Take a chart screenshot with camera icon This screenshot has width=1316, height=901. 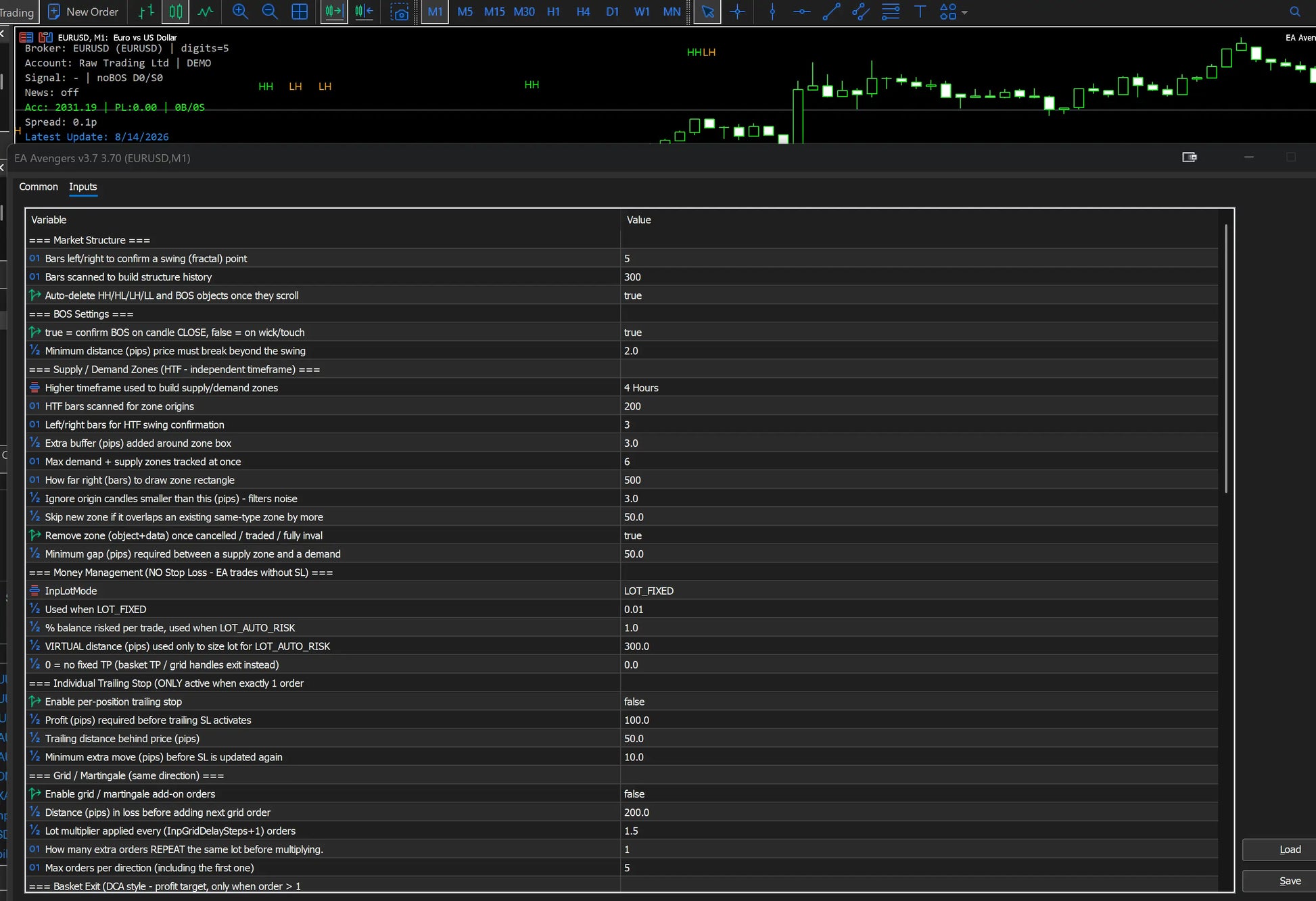[400, 11]
